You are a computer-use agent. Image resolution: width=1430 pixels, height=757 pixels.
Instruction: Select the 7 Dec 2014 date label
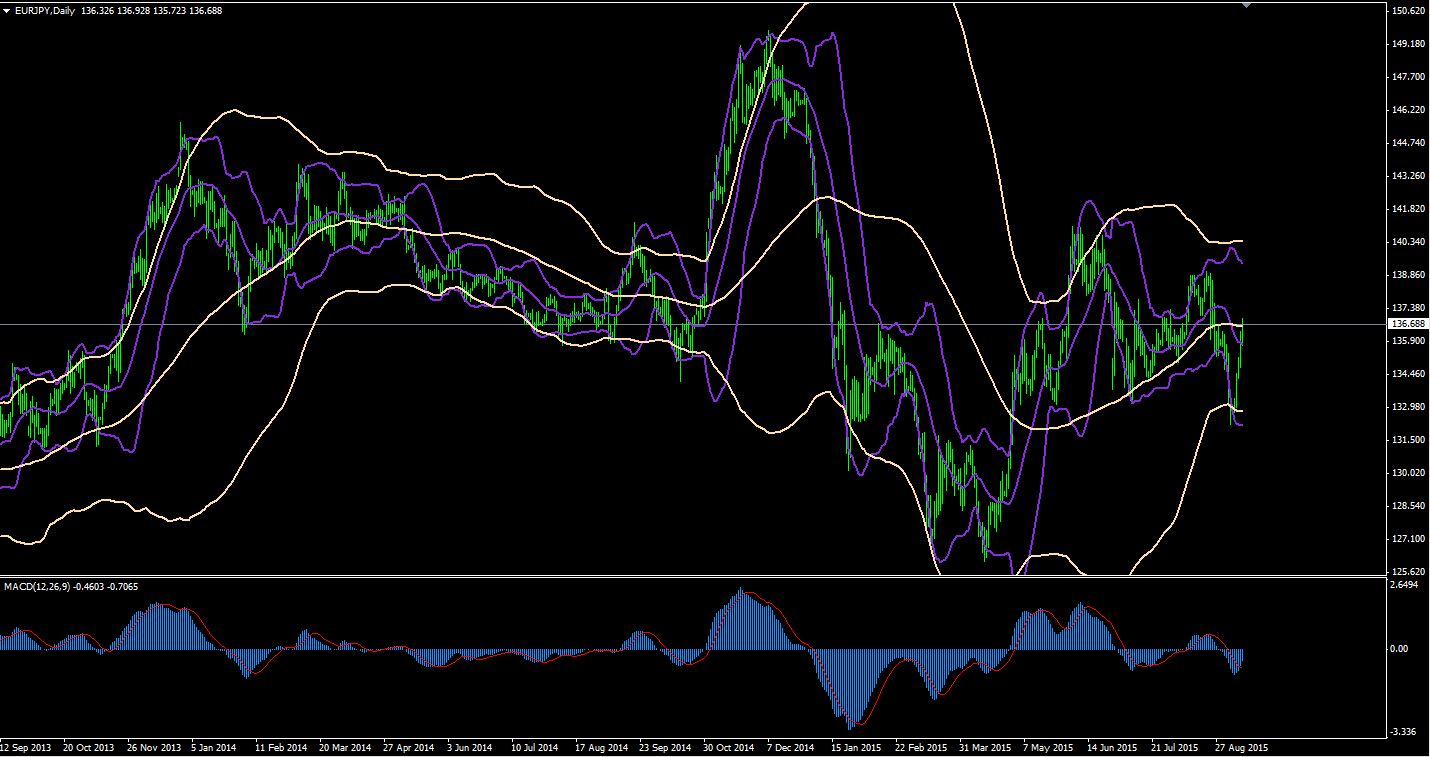click(x=792, y=747)
